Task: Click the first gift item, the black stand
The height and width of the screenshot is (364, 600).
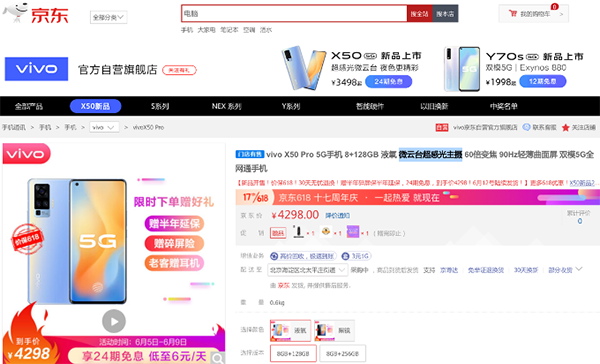Action: tap(298, 232)
